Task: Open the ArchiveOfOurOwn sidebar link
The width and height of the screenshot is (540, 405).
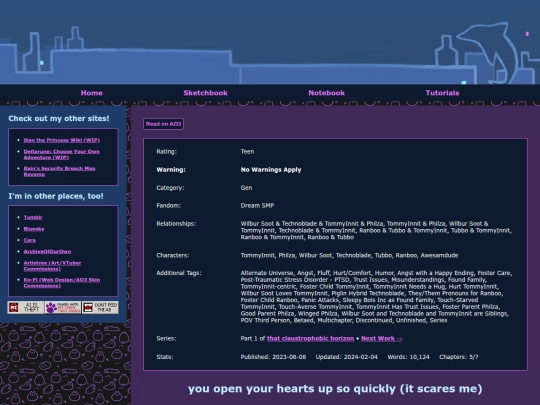Action: click(x=47, y=251)
